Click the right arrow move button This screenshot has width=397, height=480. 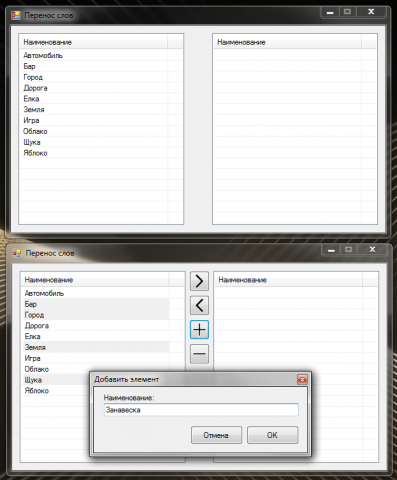click(199, 281)
